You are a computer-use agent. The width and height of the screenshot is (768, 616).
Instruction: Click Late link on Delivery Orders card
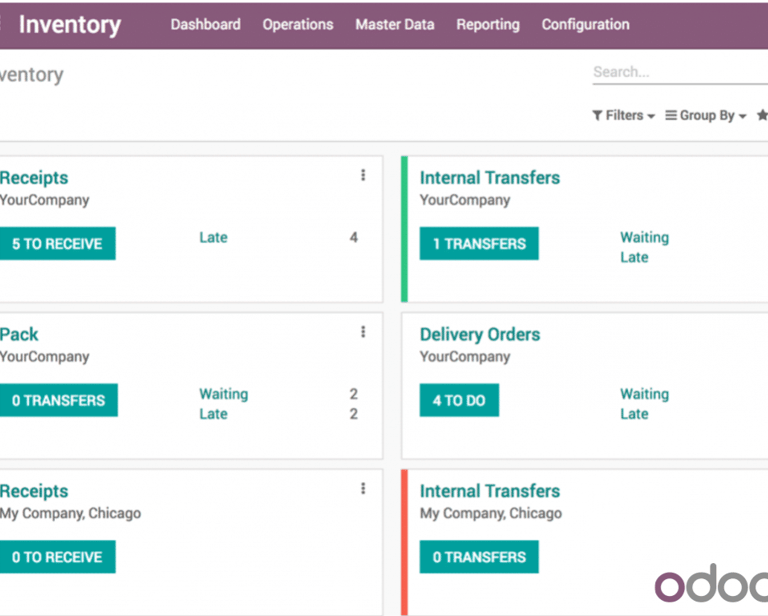[634, 414]
